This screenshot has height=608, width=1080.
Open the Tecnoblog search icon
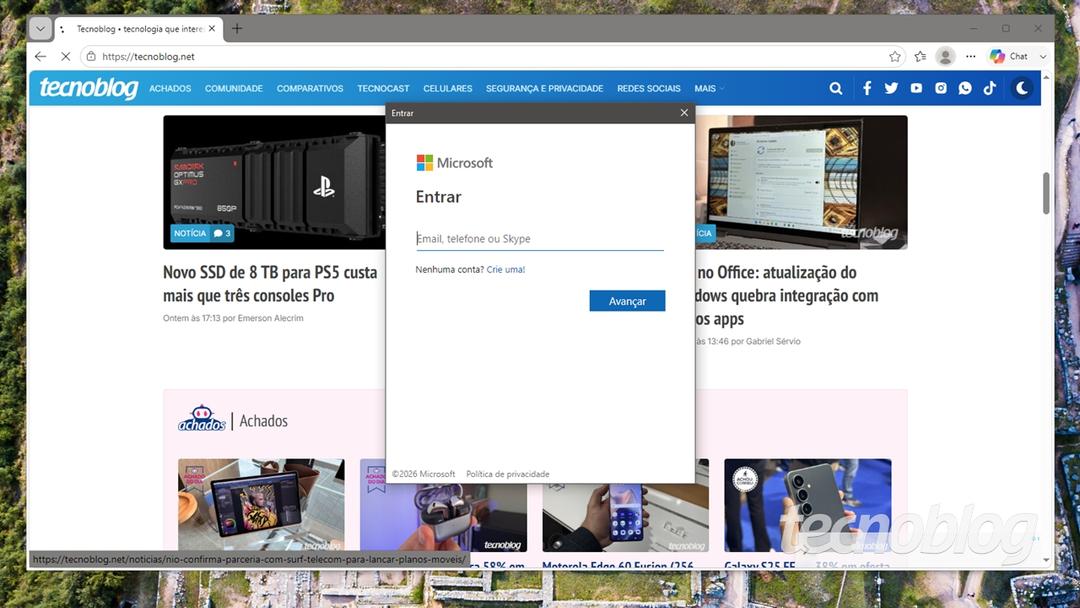tap(835, 88)
